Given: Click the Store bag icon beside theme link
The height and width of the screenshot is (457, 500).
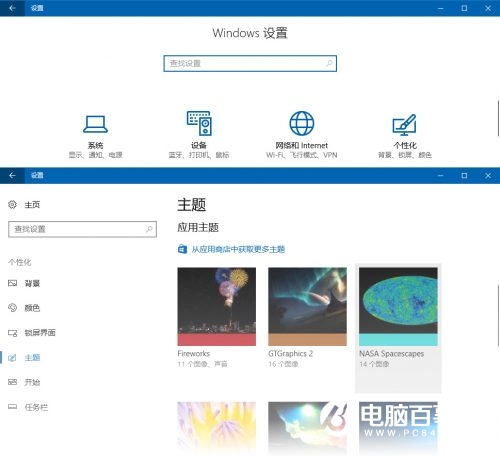Looking at the screenshot, I should pos(182,249).
